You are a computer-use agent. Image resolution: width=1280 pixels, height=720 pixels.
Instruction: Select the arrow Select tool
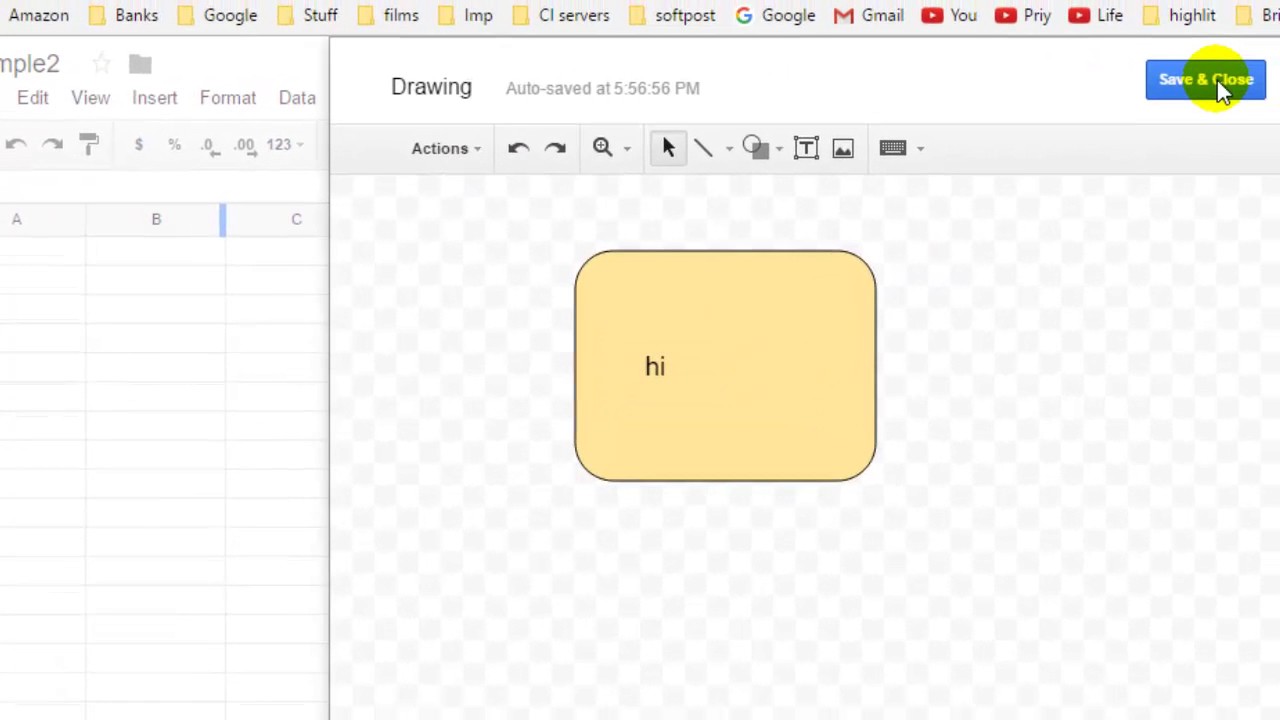click(668, 147)
